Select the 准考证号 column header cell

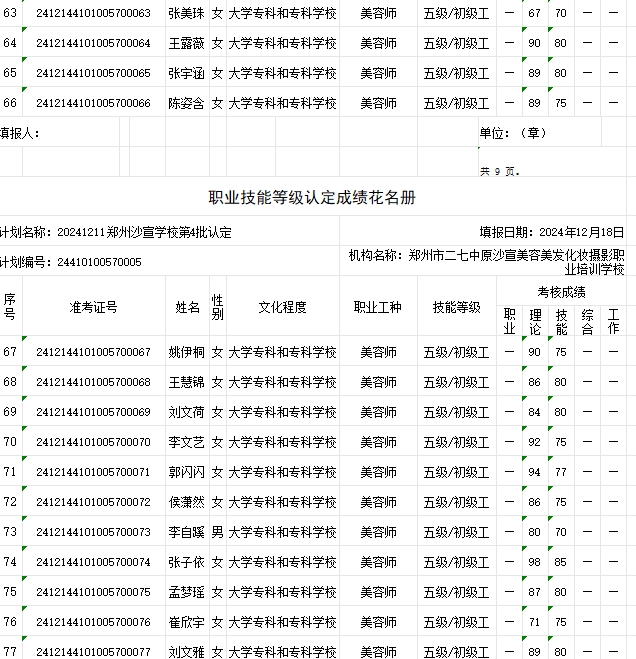pos(93,307)
